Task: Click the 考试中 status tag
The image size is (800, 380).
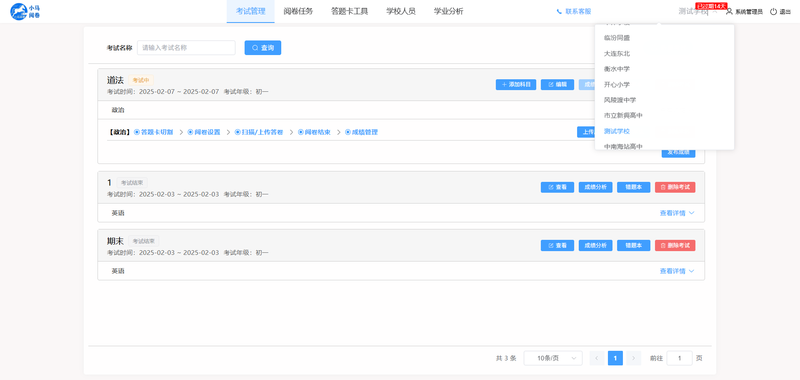Action: tap(141, 80)
